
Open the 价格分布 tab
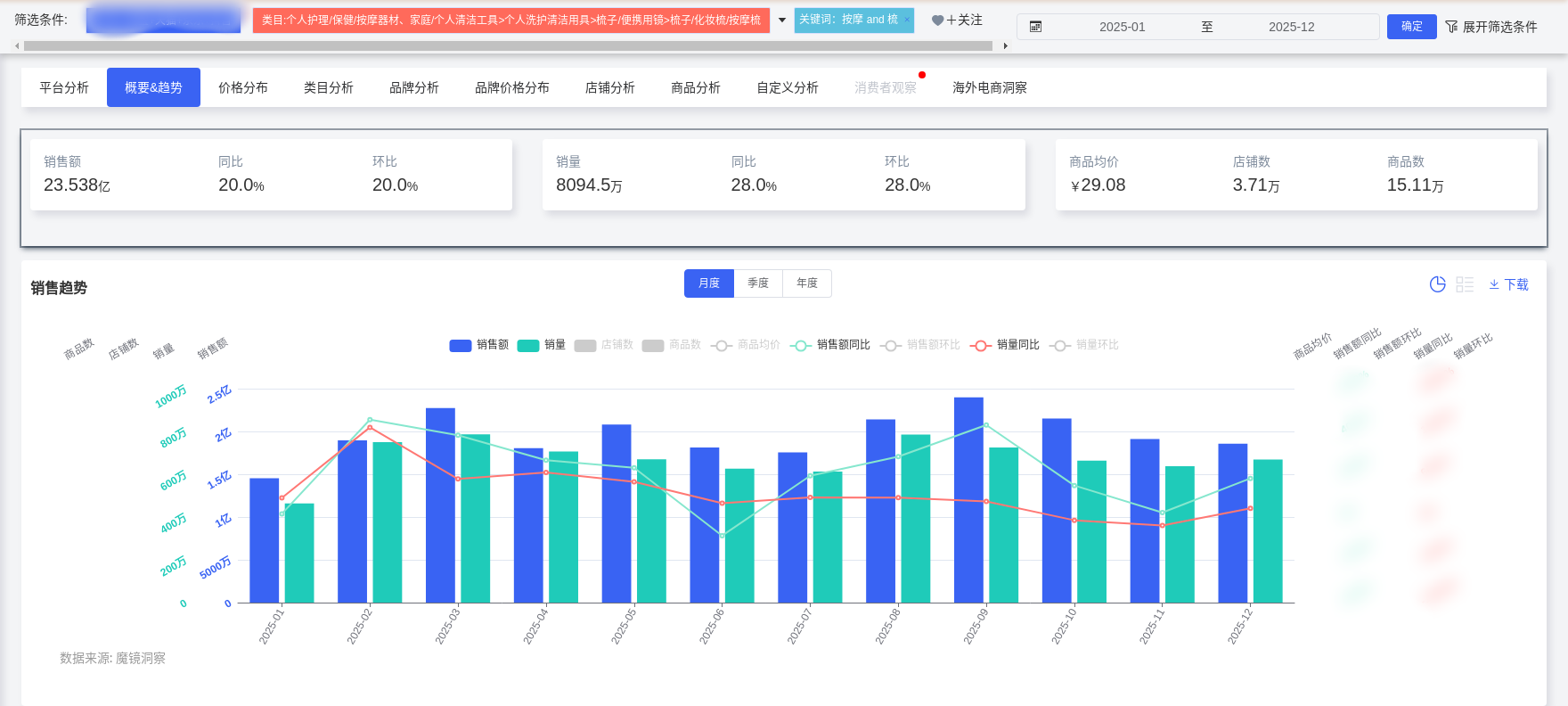243,87
